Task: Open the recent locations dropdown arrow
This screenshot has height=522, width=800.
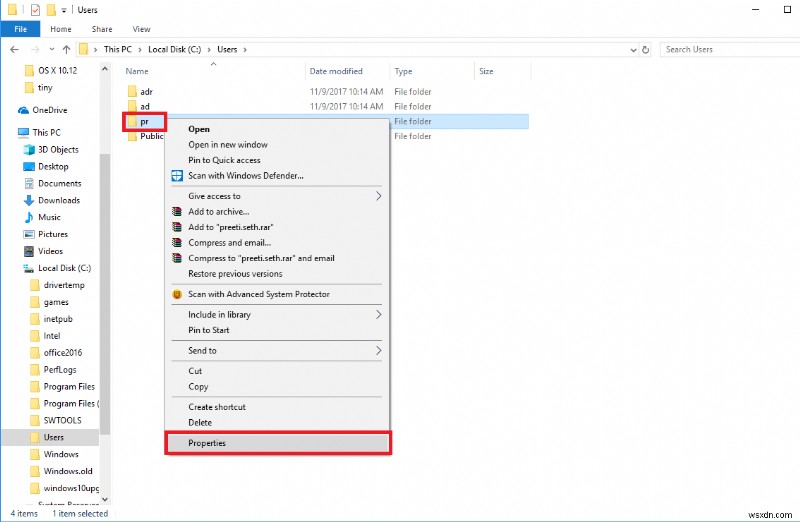Action: point(52,49)
